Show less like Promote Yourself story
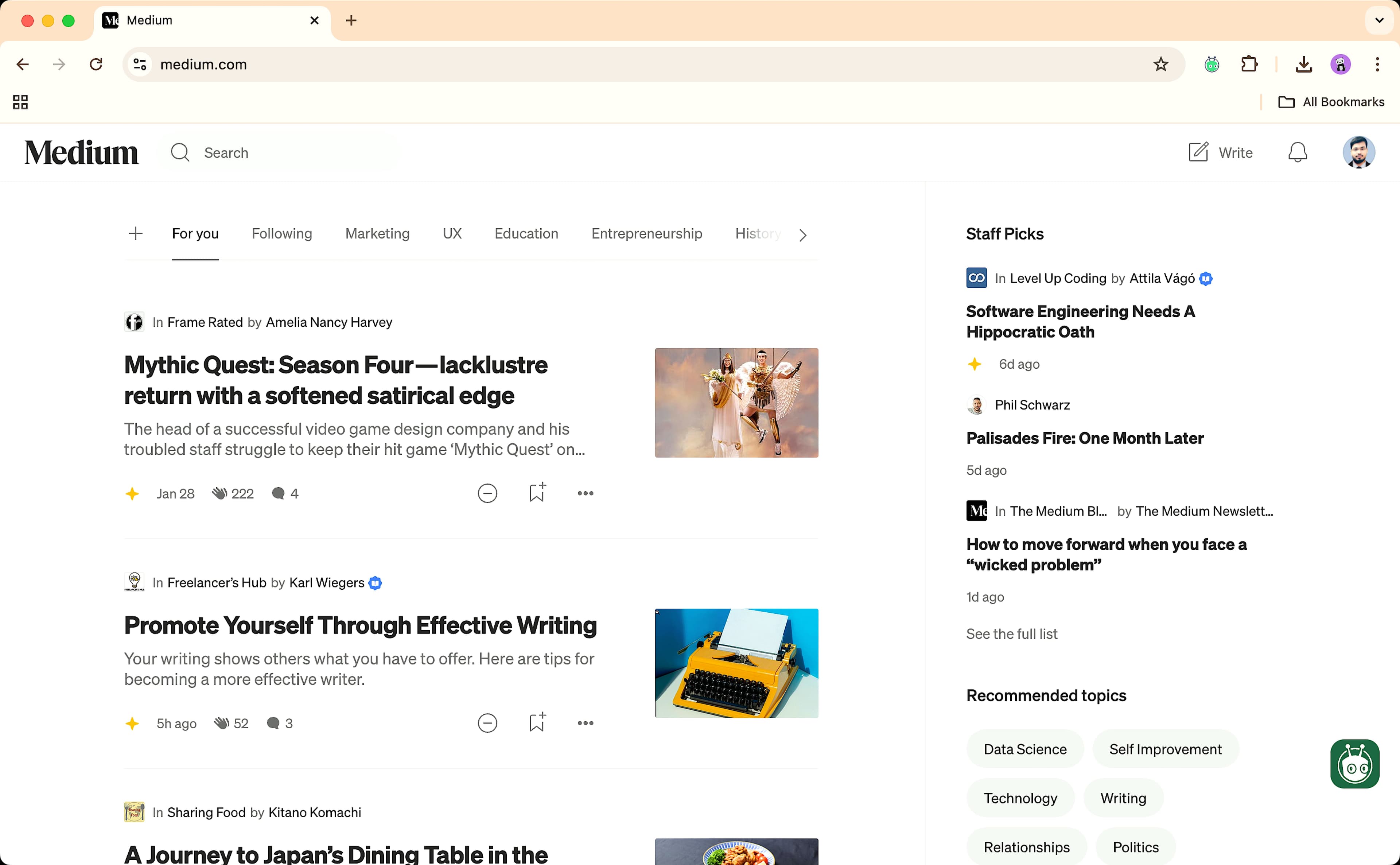Screen dimensions: 1400x865 [487, 723]
